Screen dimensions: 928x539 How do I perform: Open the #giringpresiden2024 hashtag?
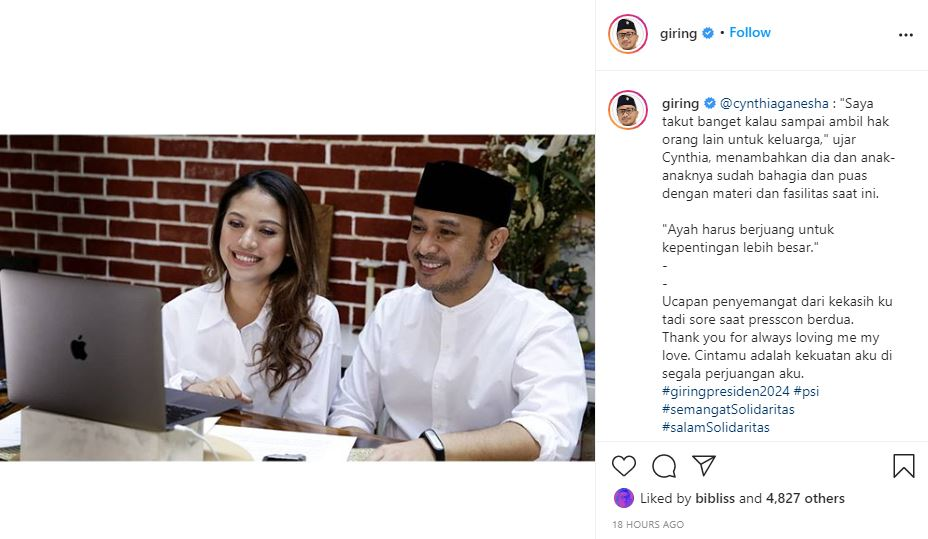click(x=726, y=391)
